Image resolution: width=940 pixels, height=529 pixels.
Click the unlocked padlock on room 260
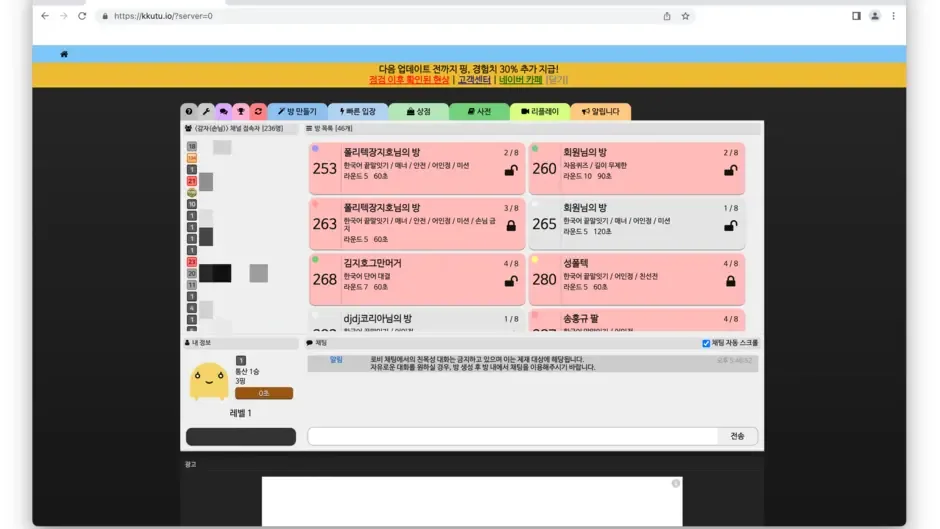point(730,170)
